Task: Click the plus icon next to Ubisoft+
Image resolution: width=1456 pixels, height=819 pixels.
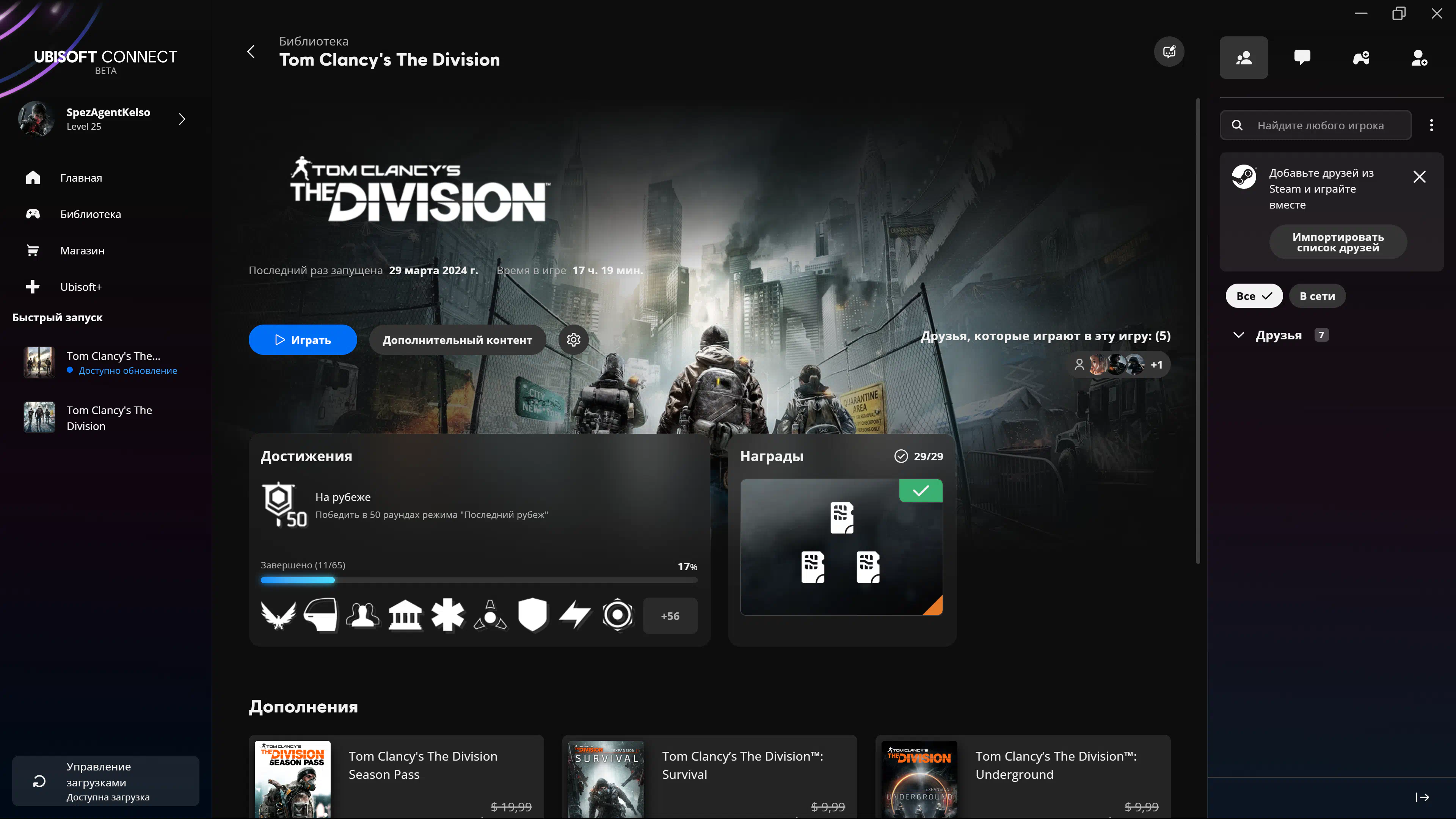Action: pyautogui.click(x=33, y=287)
